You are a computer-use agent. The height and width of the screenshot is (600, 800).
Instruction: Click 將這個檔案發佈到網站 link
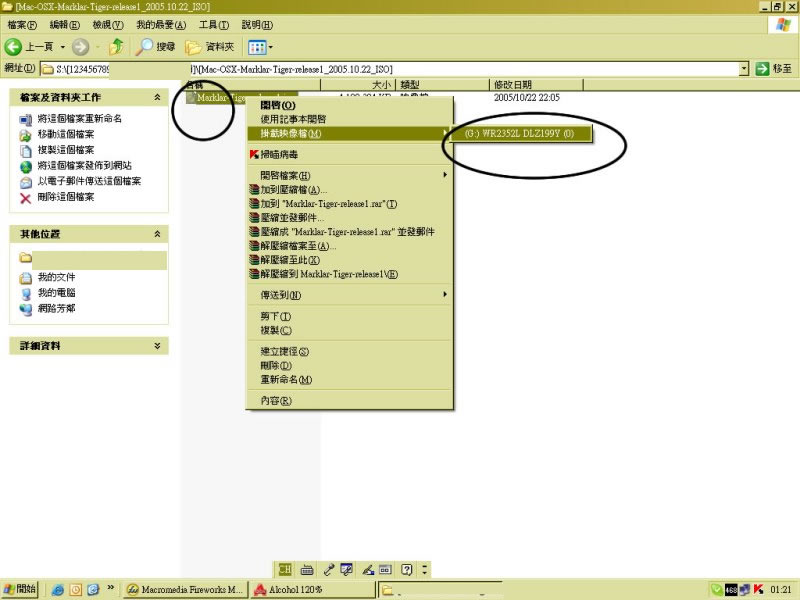[x=84, y=165]
